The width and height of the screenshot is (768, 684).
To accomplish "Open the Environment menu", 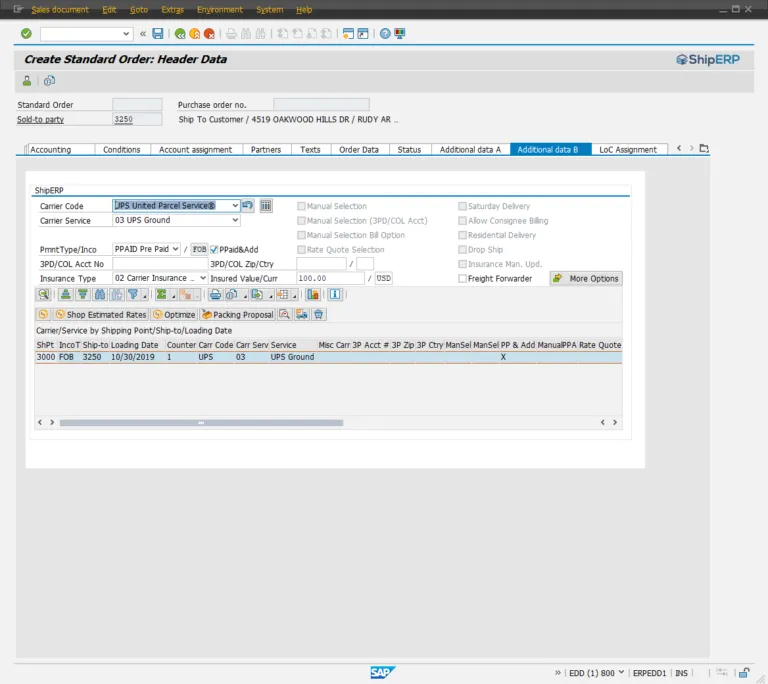I will [x=219, y=9].
